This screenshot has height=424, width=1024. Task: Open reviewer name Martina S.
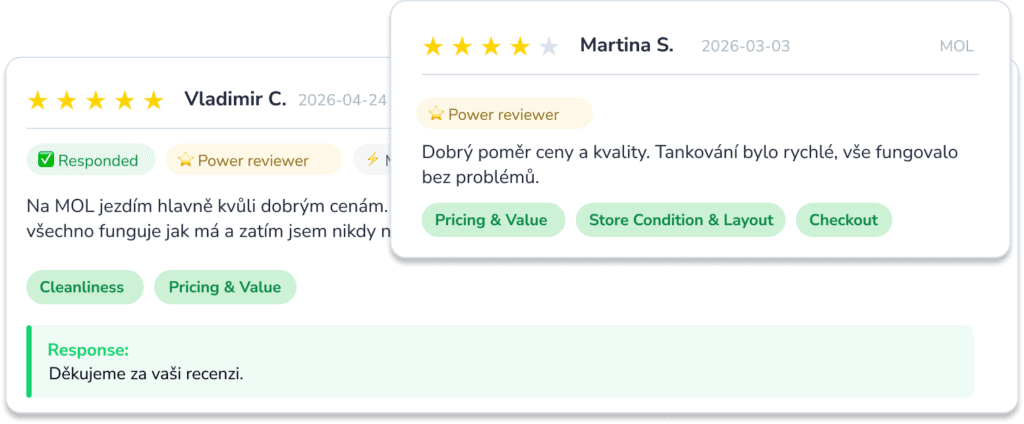626,45
